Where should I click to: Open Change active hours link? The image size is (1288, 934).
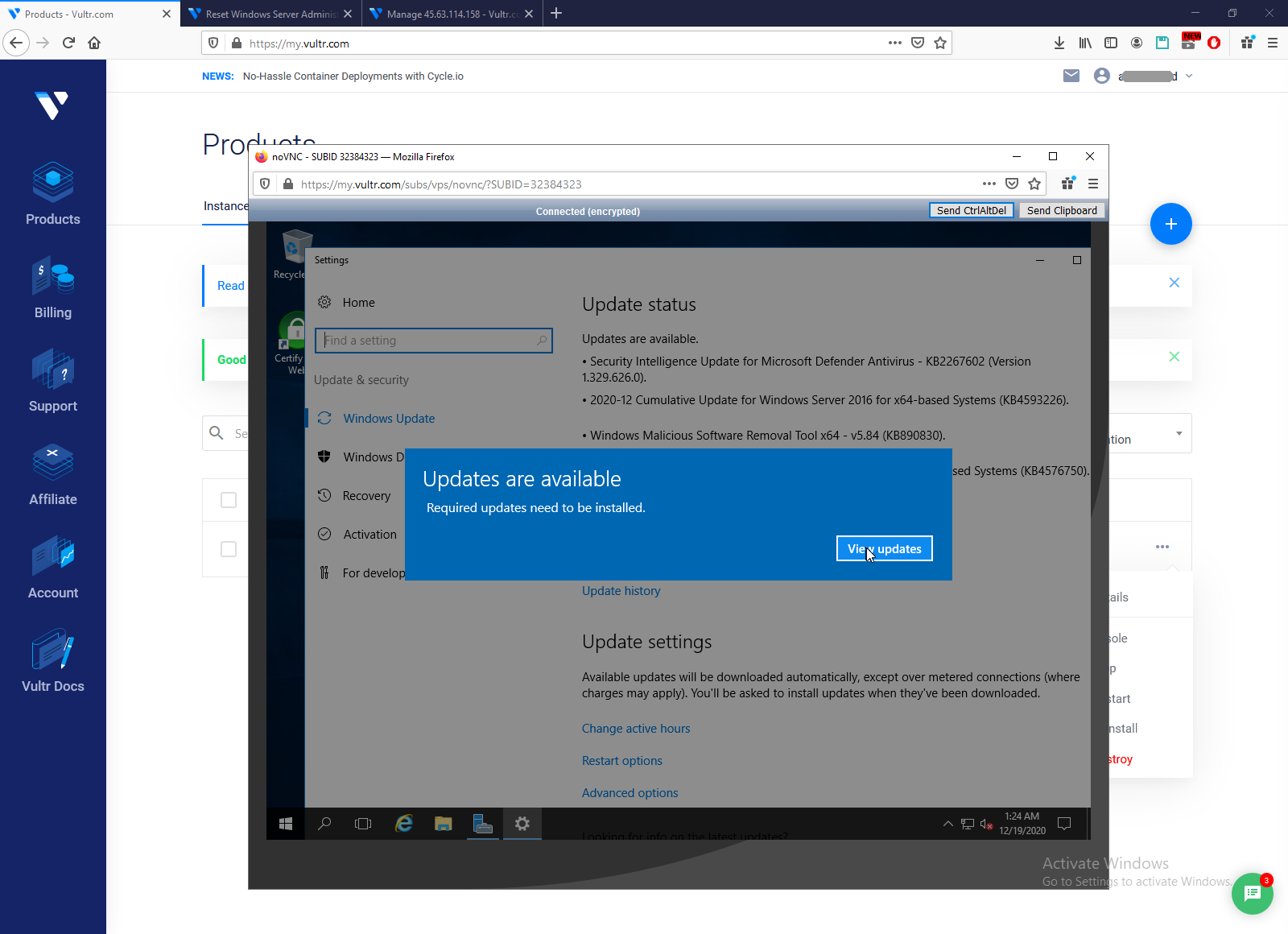tap(636, 729)
